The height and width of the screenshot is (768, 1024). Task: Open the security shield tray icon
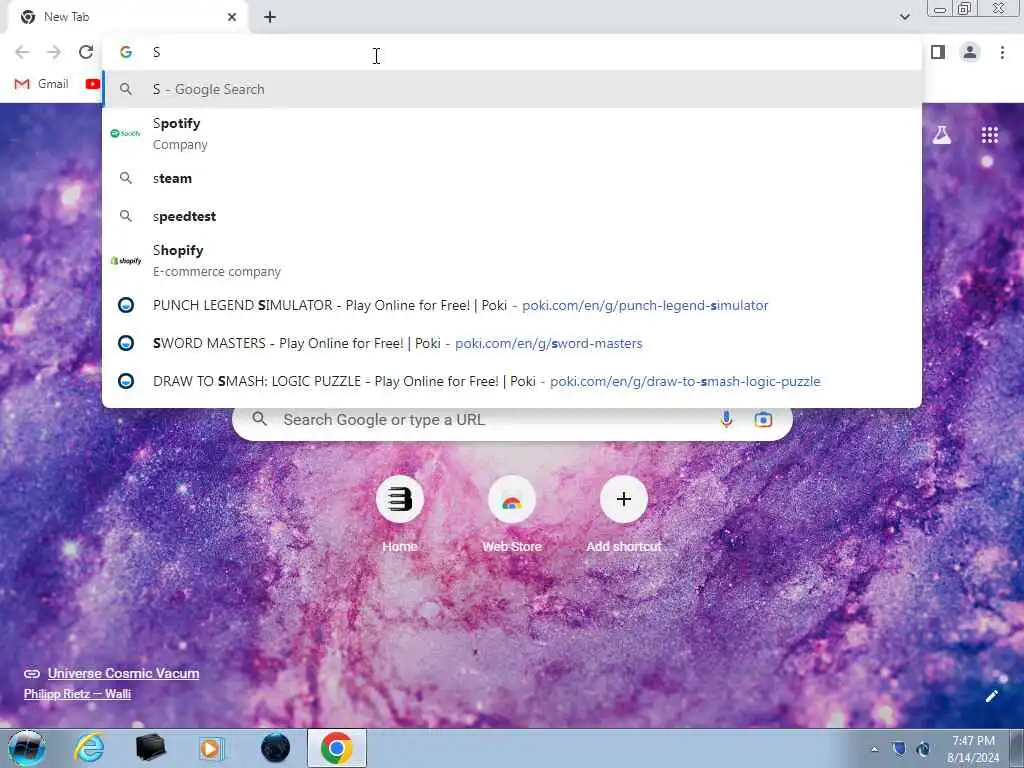point(899,749)
